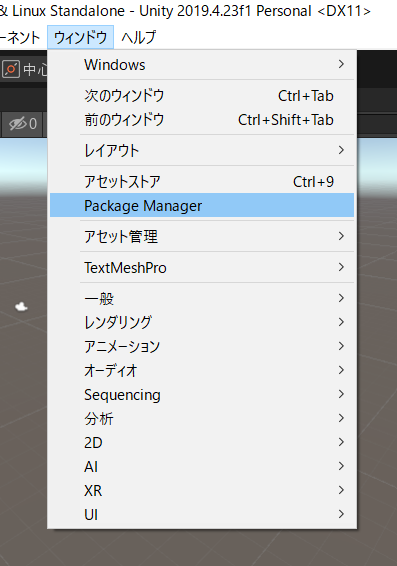This screenshot has width=397, height=566.
Task: Open the Sequencing submenu
Action: [202, 395]
